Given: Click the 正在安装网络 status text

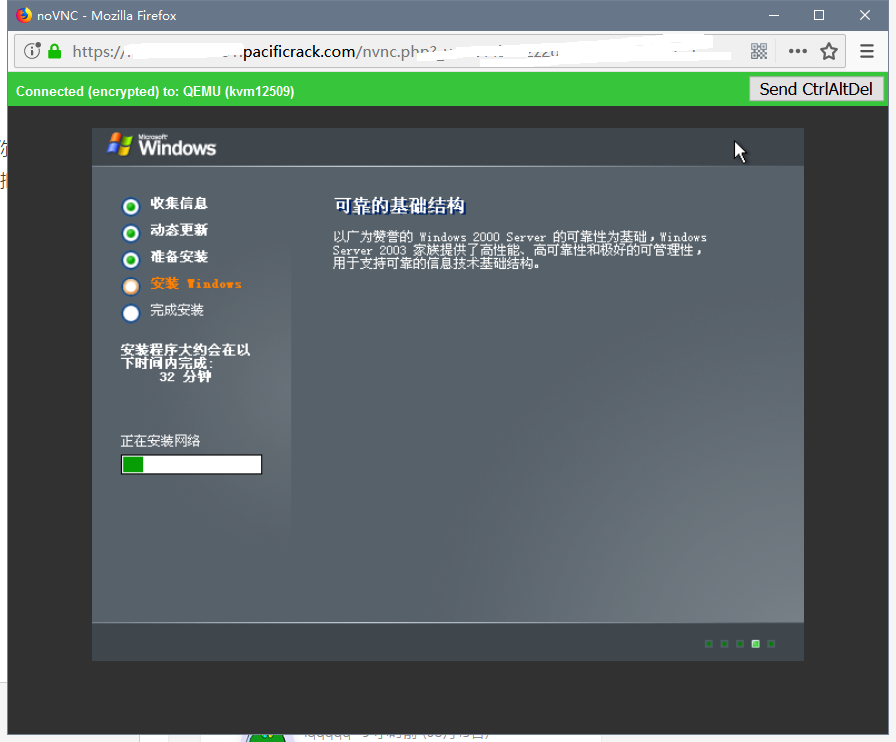Looking at the screenshot, I should click(161, 441).
